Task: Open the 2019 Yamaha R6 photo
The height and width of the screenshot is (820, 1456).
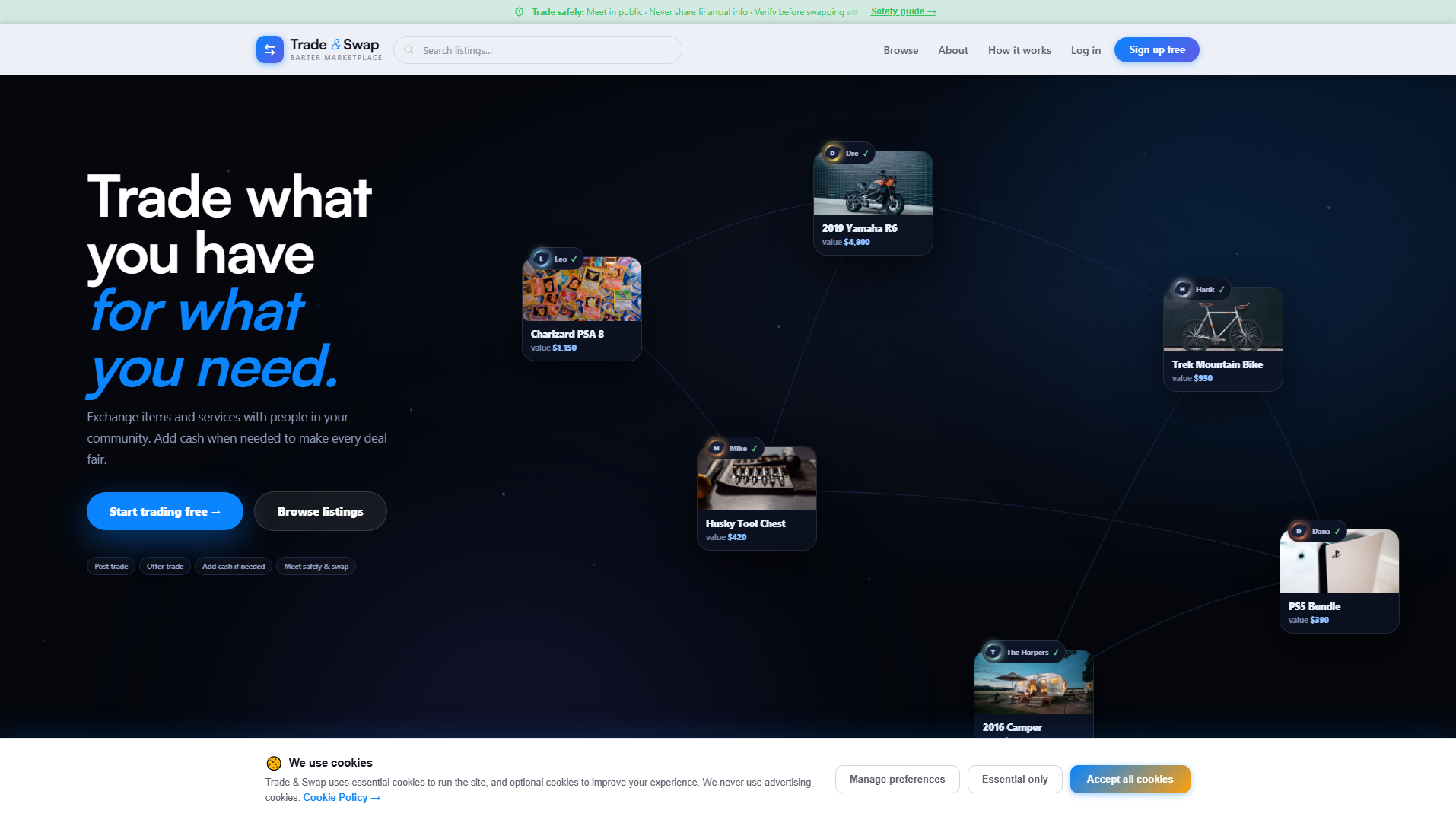Action: pos(873,183)
